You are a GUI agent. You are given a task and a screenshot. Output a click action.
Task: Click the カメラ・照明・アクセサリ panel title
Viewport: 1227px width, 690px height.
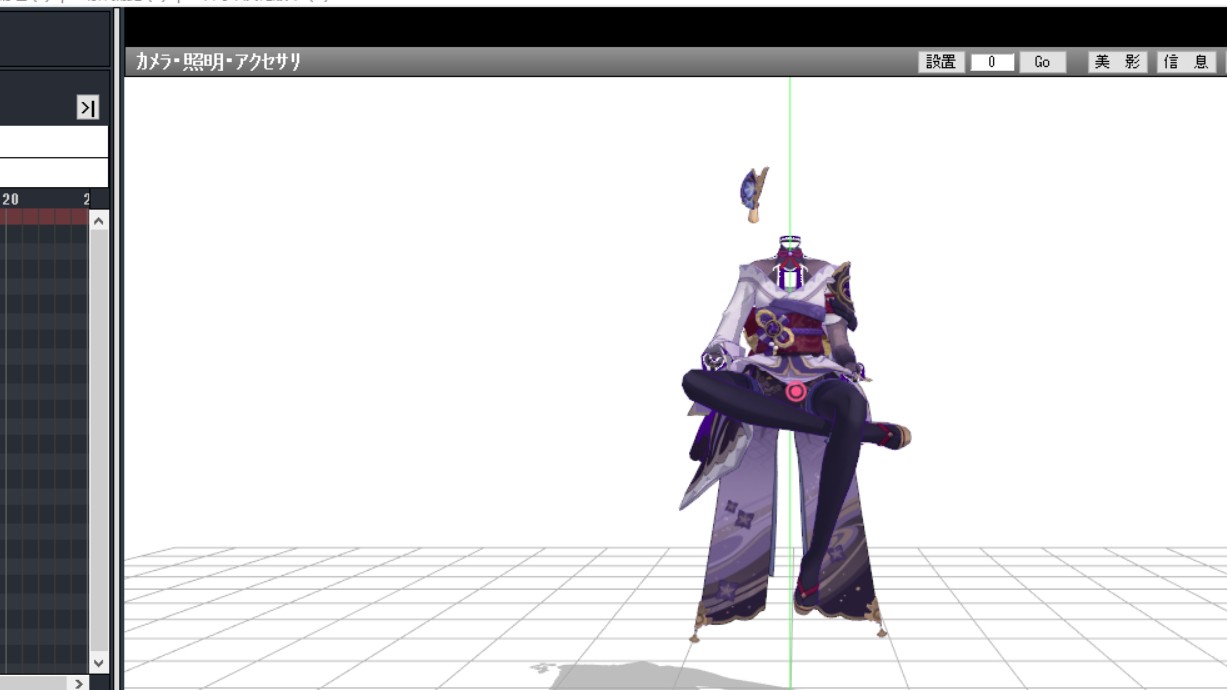click(x=218, y=62)
